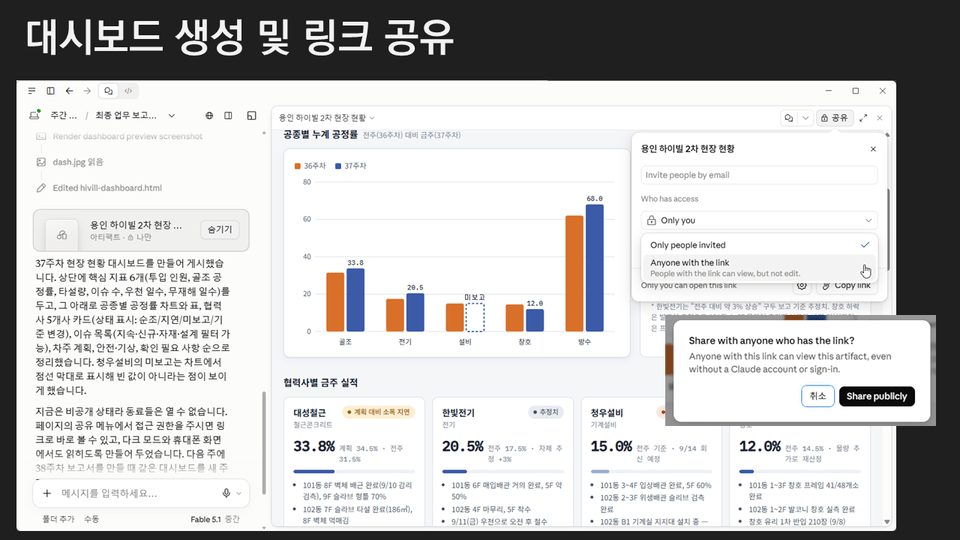Screen dimensions: 960x540
Task: Click the 33.8% value on 대성철근 card
Action: [x=314, y=446]
